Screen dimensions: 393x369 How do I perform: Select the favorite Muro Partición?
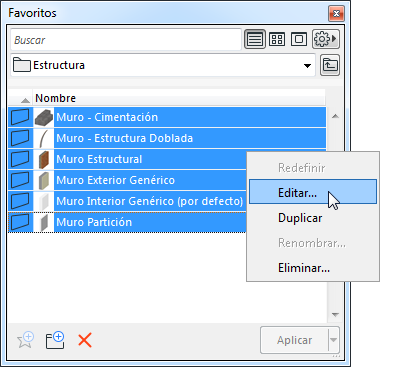pyautogui.click(x=127, y=222)
